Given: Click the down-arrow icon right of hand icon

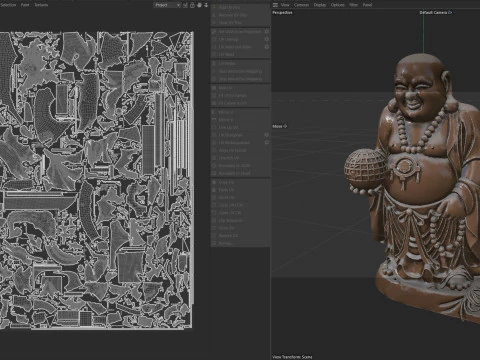Looking at the screenshot, I should pyautogui.click(x=206, y=5).
